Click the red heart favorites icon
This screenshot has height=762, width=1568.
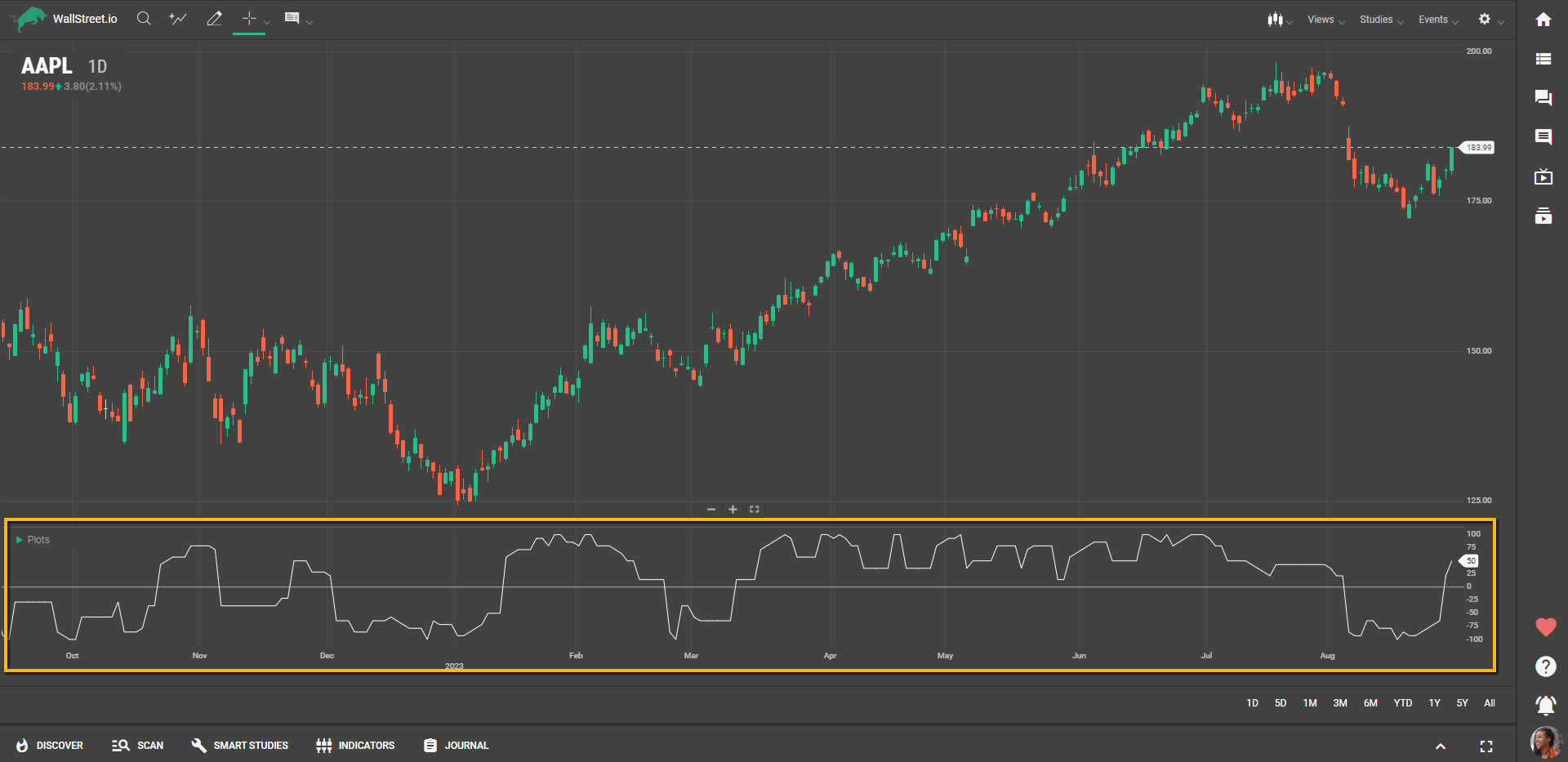[1545, 627]
